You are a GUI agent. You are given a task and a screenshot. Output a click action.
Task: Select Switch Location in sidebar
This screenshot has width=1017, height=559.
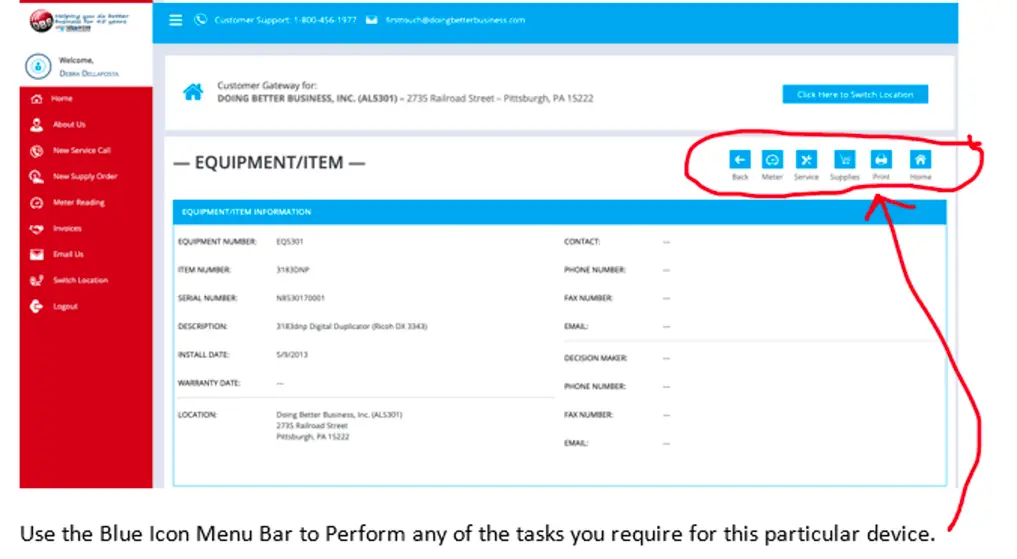80,281
